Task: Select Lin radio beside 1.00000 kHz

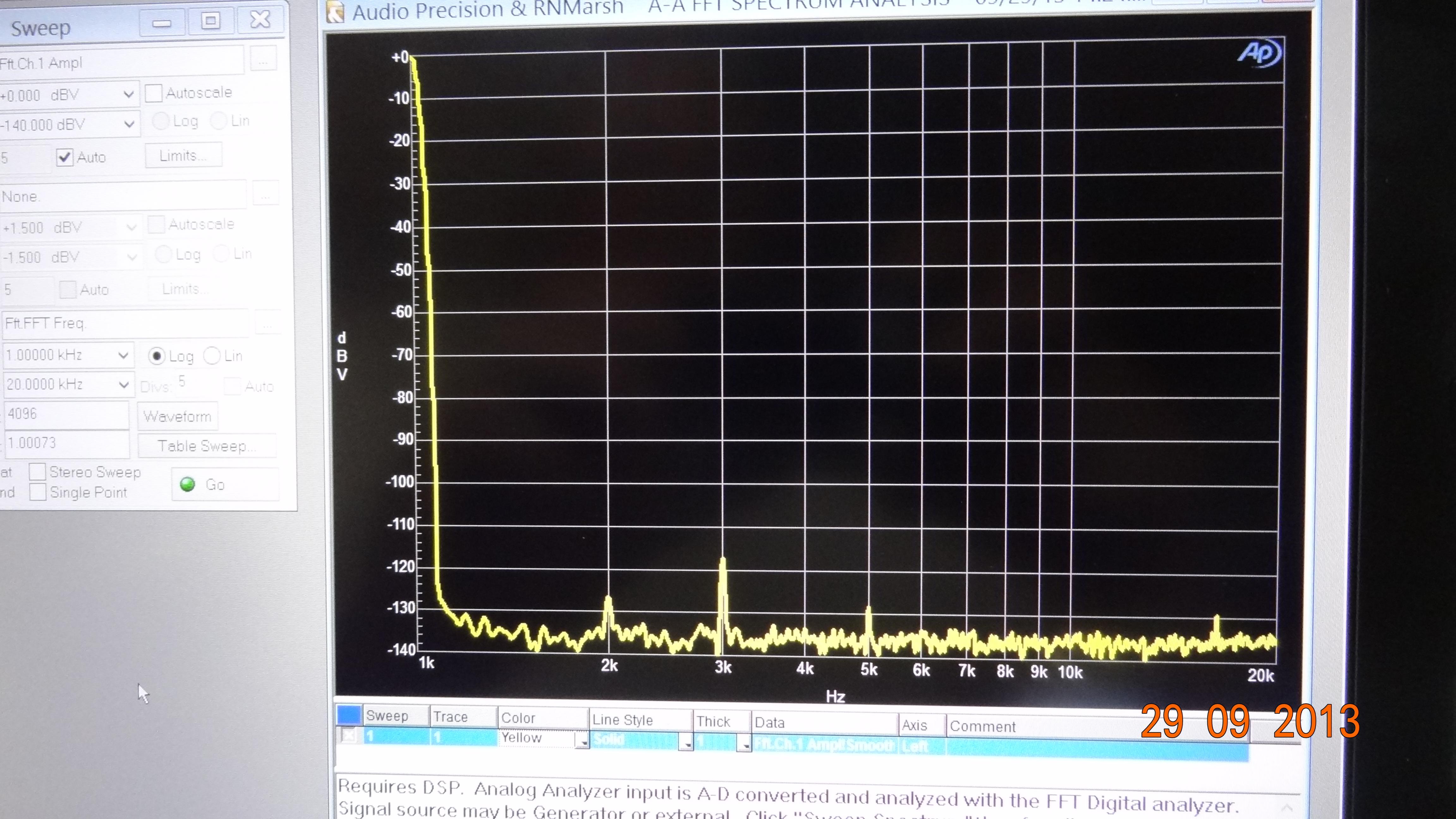Action: pyautogui.click(x=211, y=356)
